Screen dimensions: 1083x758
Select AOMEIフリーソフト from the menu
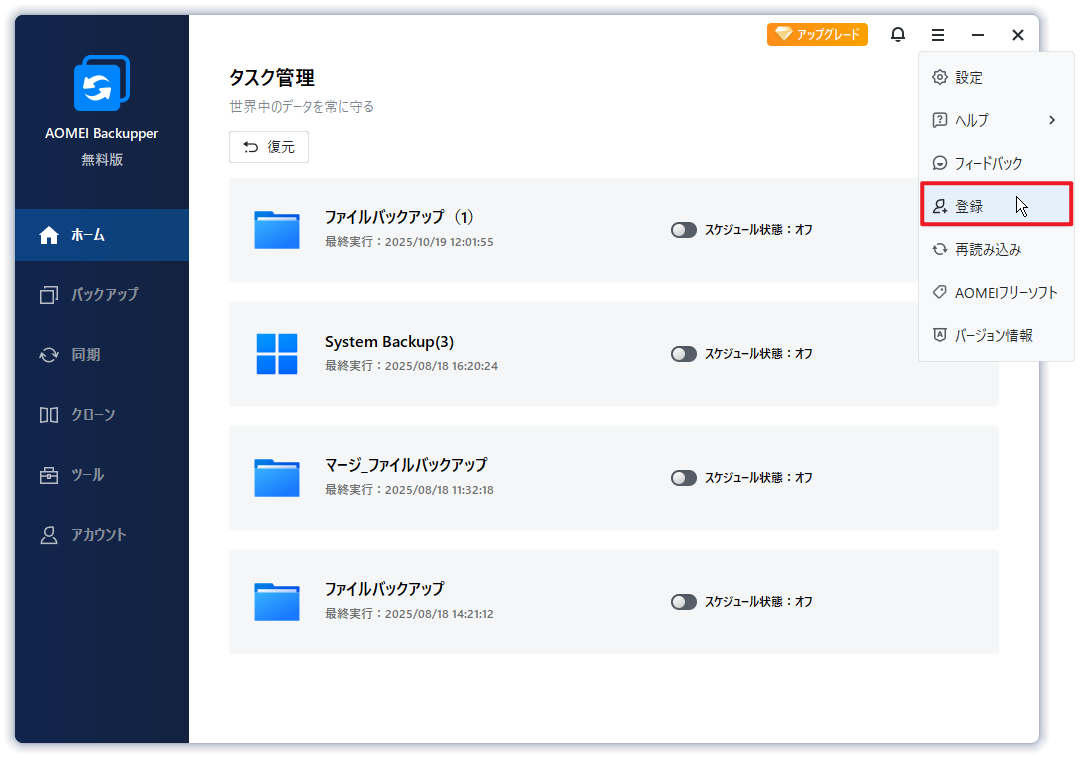(996, 292)
